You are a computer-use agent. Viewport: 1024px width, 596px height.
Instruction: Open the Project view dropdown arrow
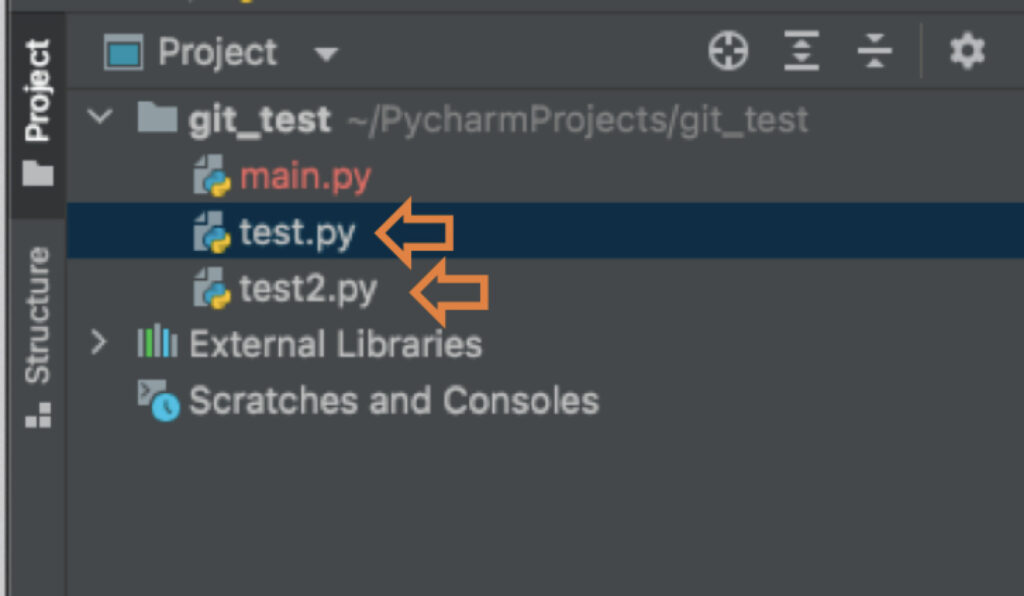[x=326, y=54]
